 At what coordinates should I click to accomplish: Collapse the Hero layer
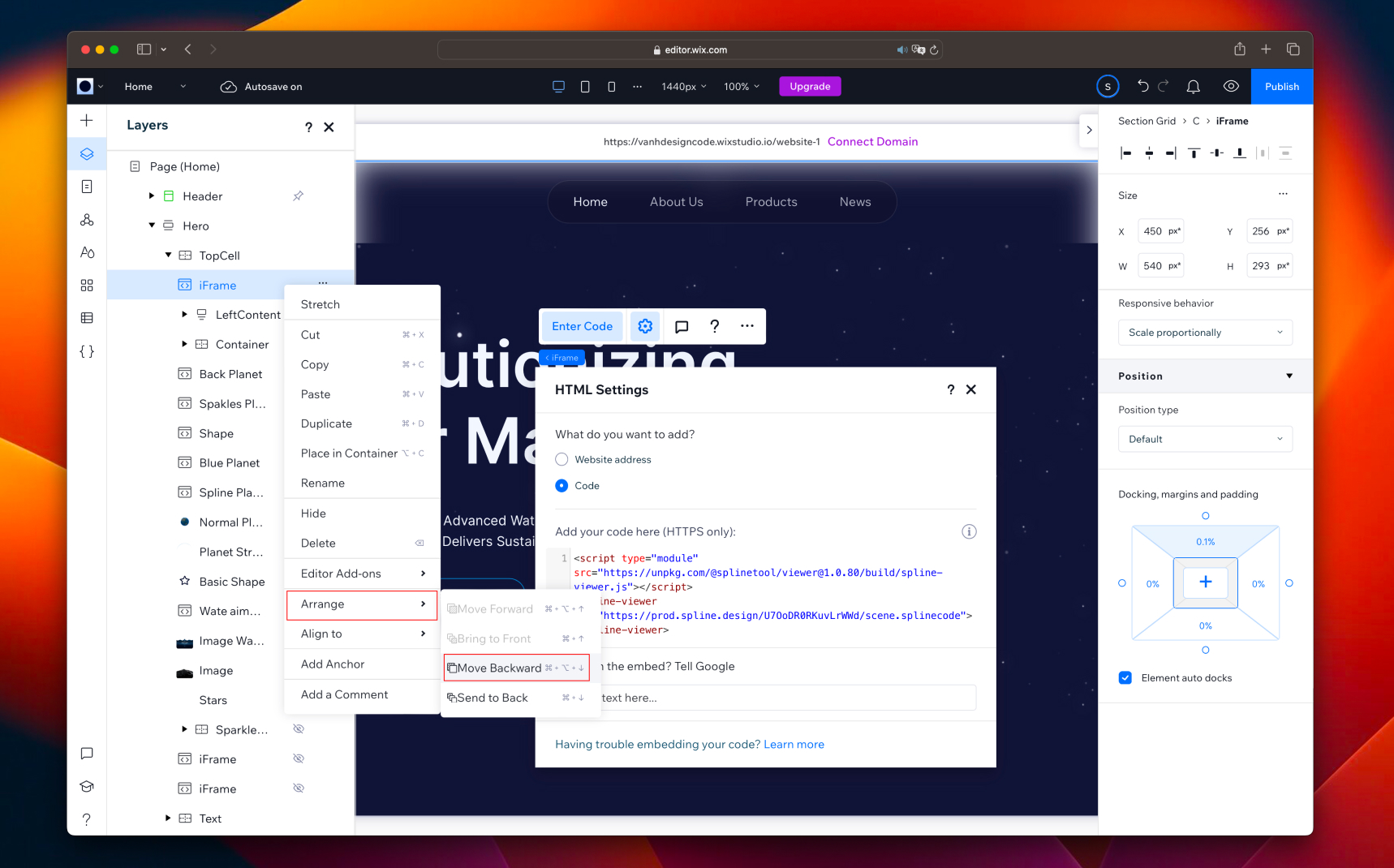pos(152,226)
